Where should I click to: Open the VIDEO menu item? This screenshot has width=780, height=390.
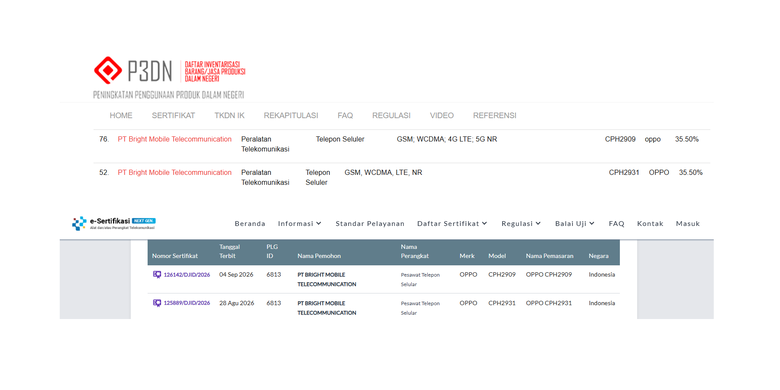(442, 115)
